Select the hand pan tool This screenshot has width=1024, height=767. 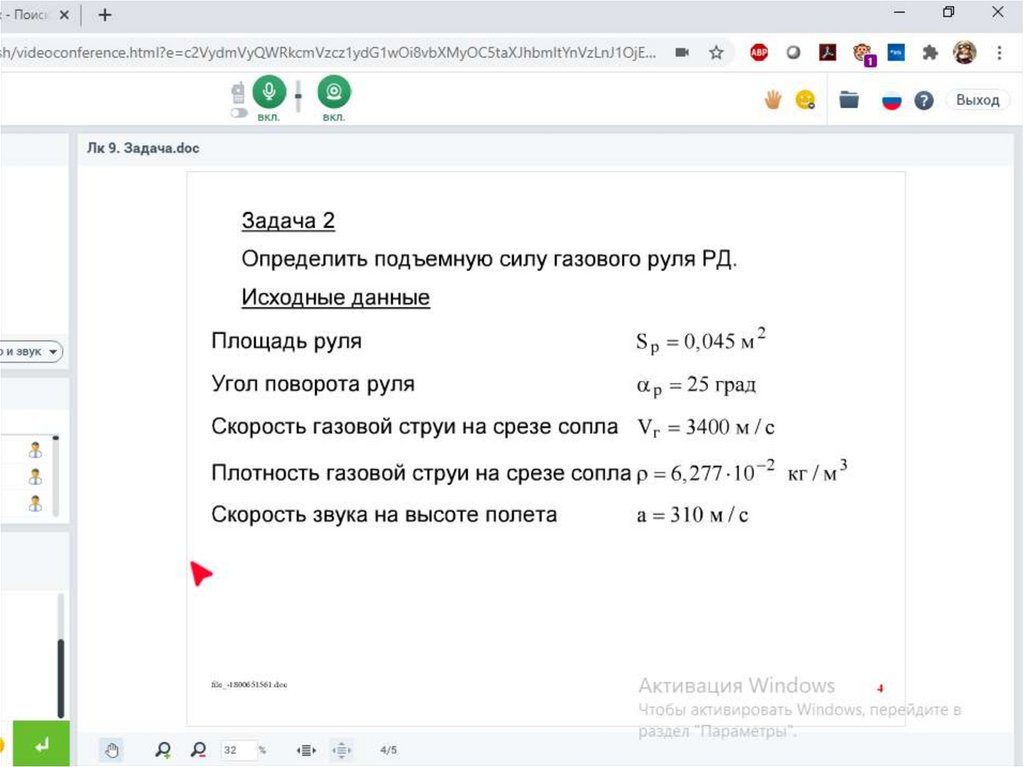(x=112, y=750)
